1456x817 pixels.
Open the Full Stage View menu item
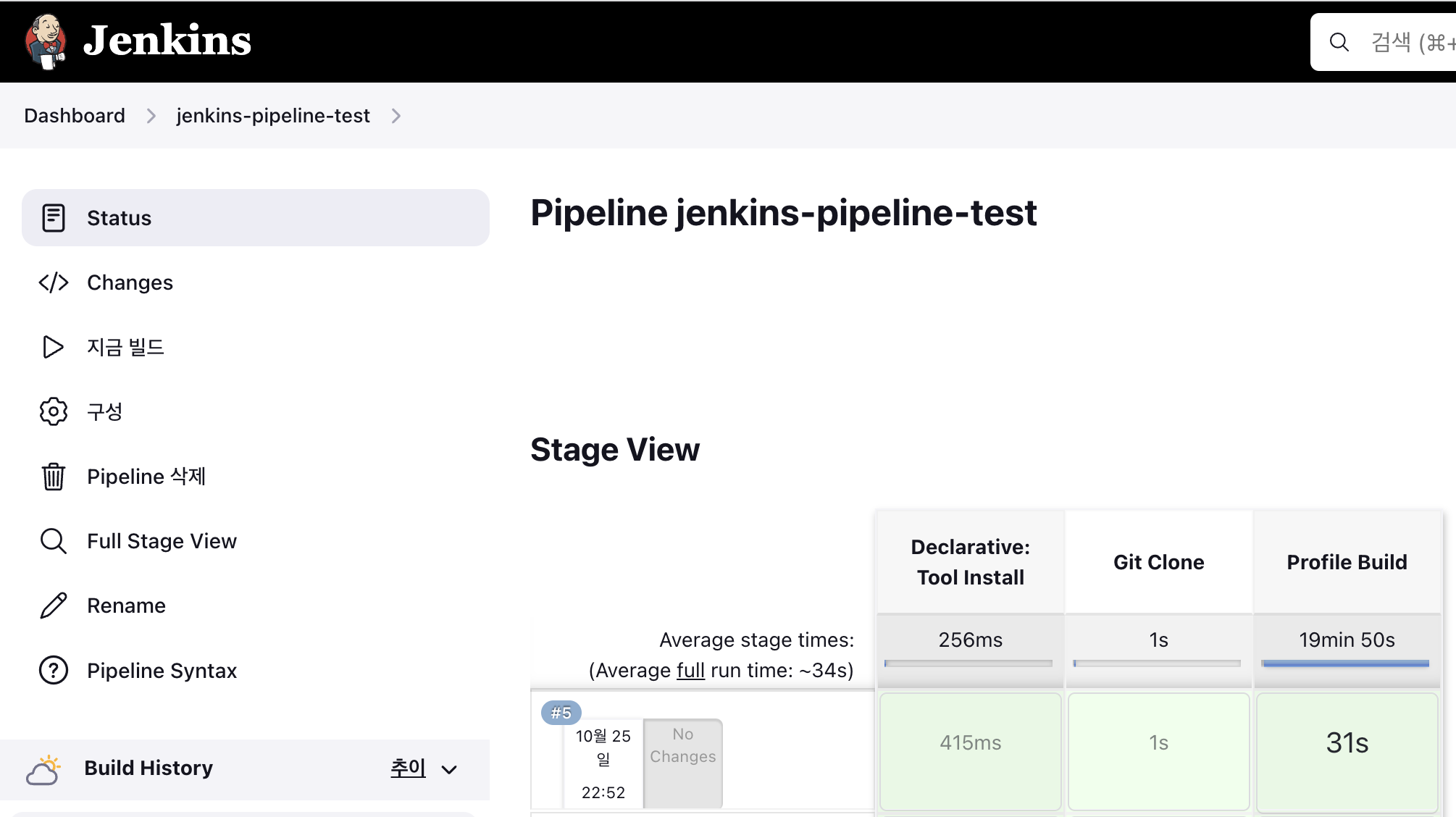(x=162, y=541)
